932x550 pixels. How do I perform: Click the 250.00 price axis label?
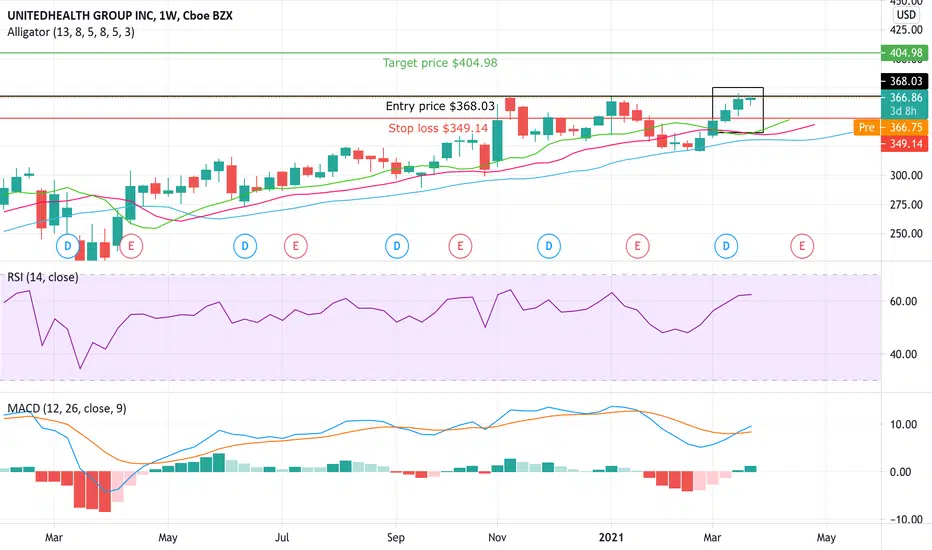click(906, 234)
